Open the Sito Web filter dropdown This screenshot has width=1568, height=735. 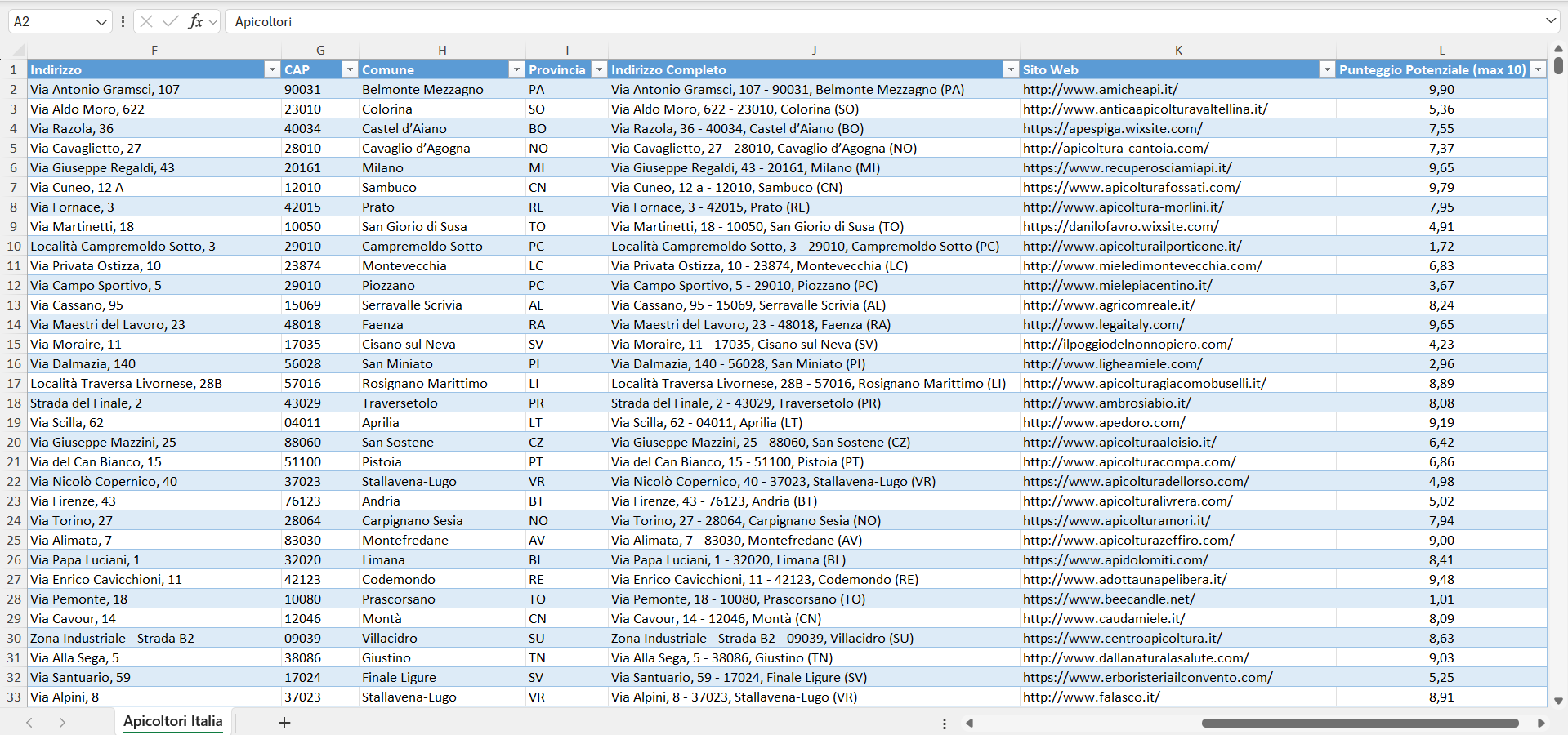click(x=1327, y=69)
